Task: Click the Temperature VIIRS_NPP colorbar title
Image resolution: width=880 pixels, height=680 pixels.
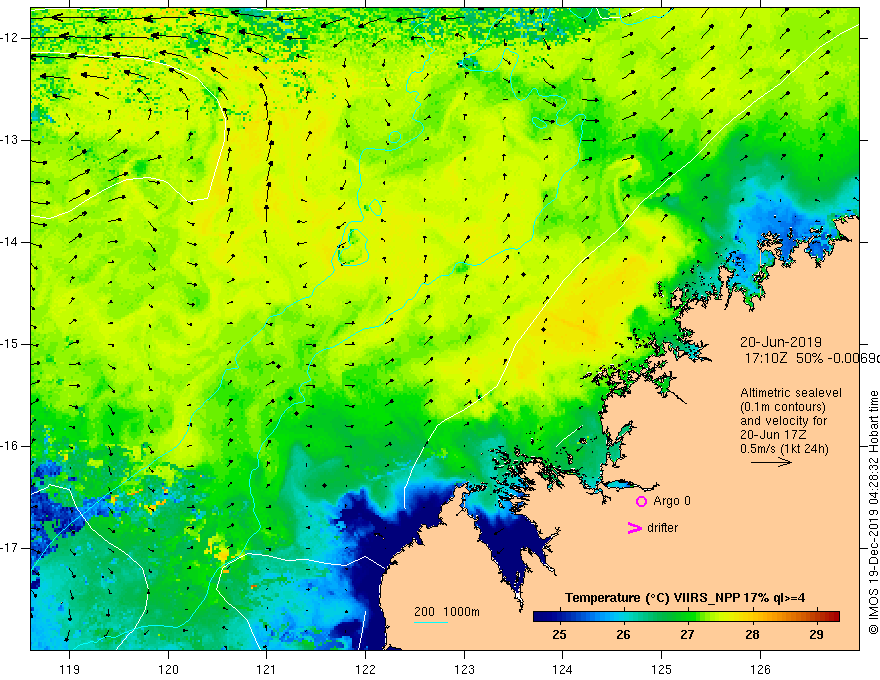Action: (685, 598)
